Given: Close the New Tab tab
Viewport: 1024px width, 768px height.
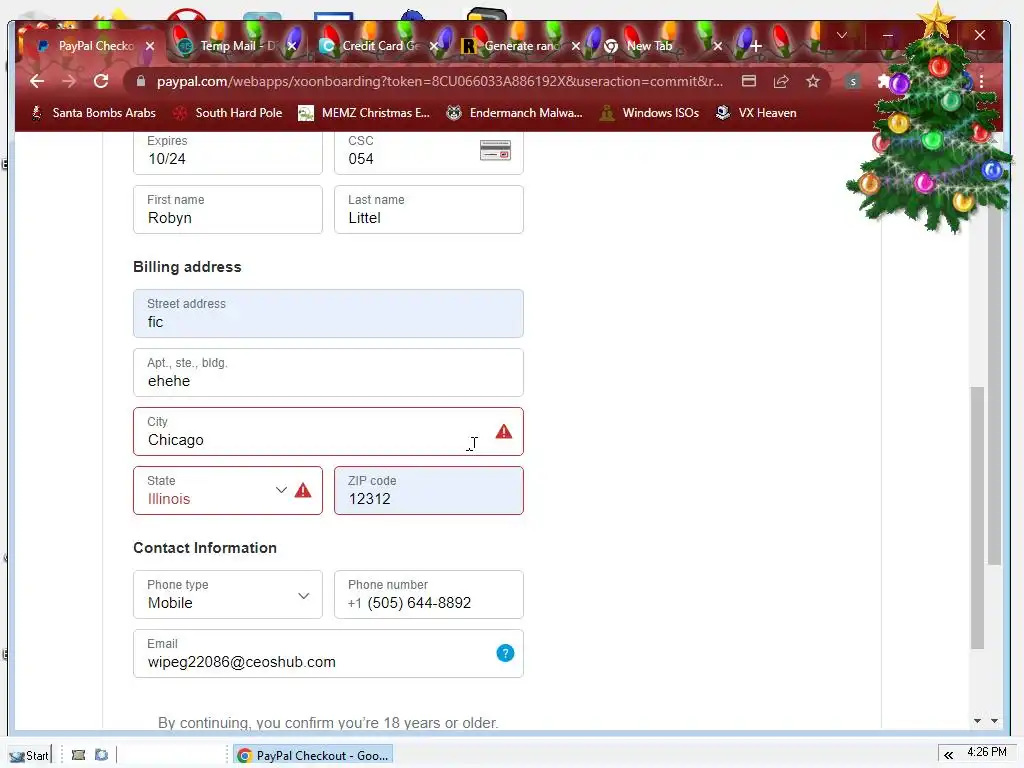Looking at the screenshot, I should (x=718, y=46).
